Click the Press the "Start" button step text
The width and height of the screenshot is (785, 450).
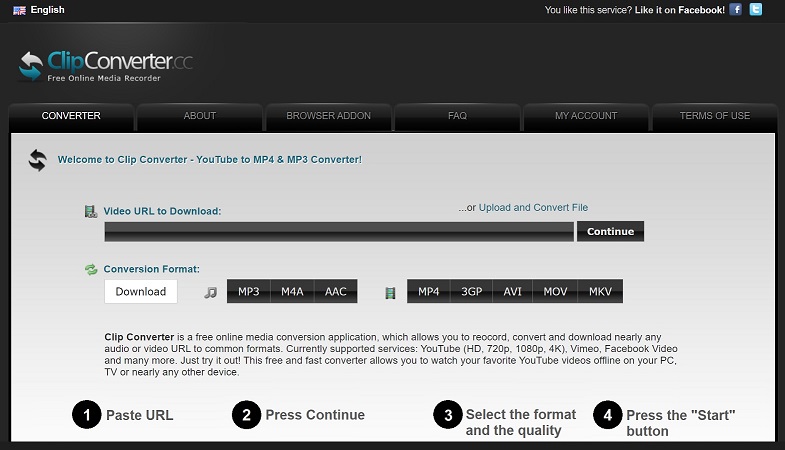click(680, 423)
